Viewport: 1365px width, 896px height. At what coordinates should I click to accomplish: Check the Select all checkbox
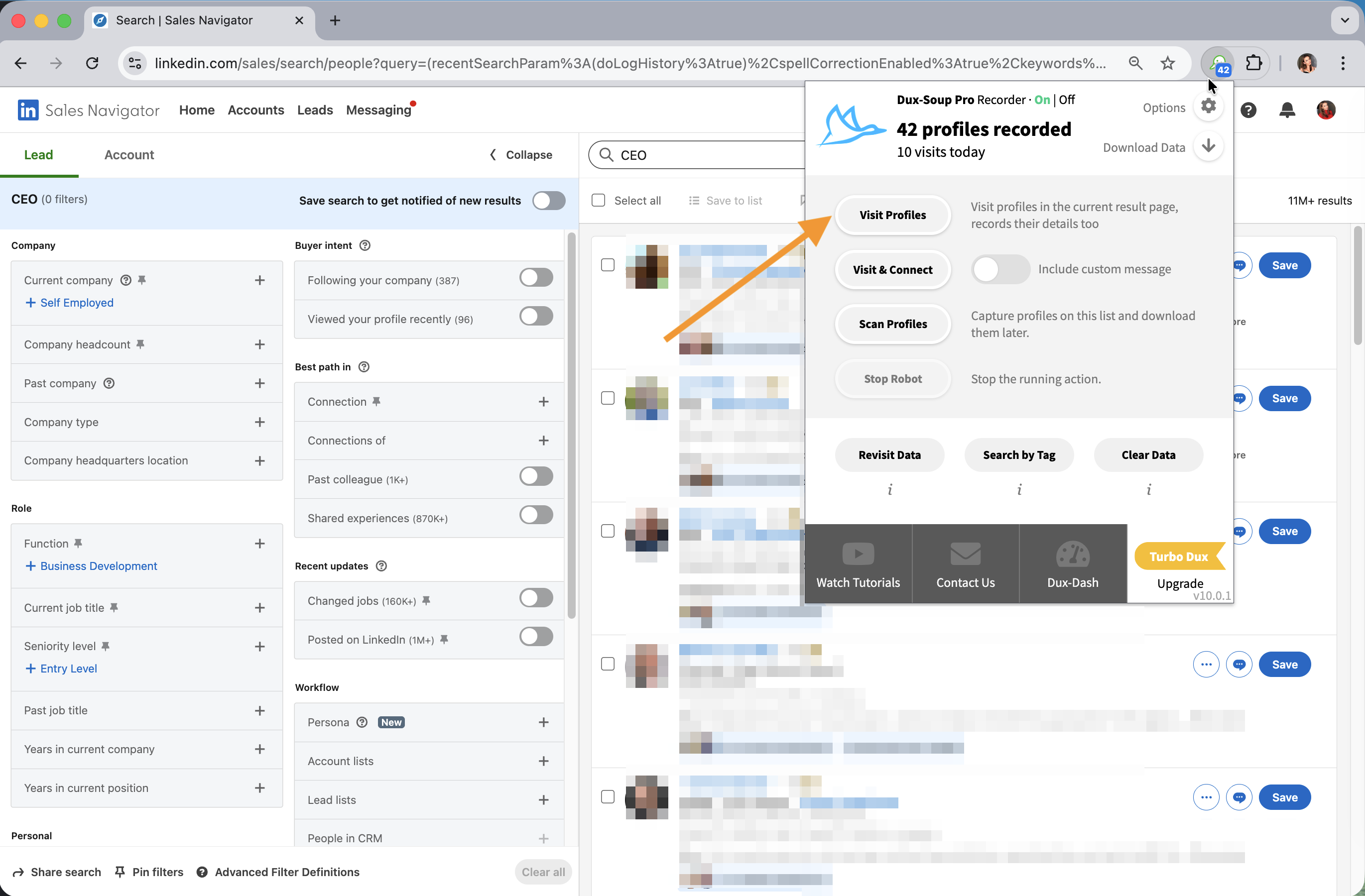coord(598,201)
